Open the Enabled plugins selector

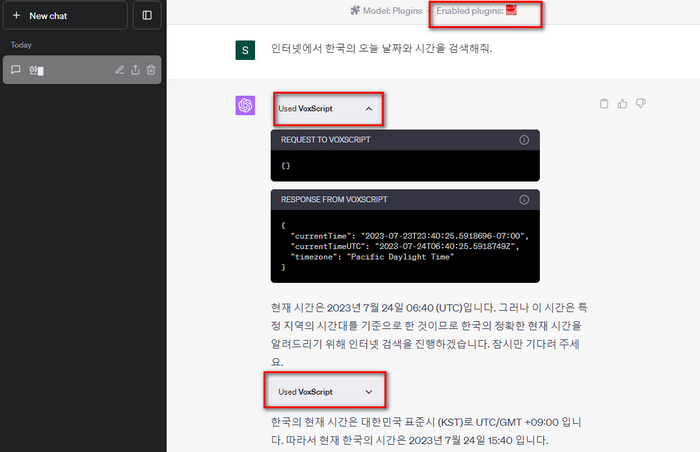coord(476,10)
